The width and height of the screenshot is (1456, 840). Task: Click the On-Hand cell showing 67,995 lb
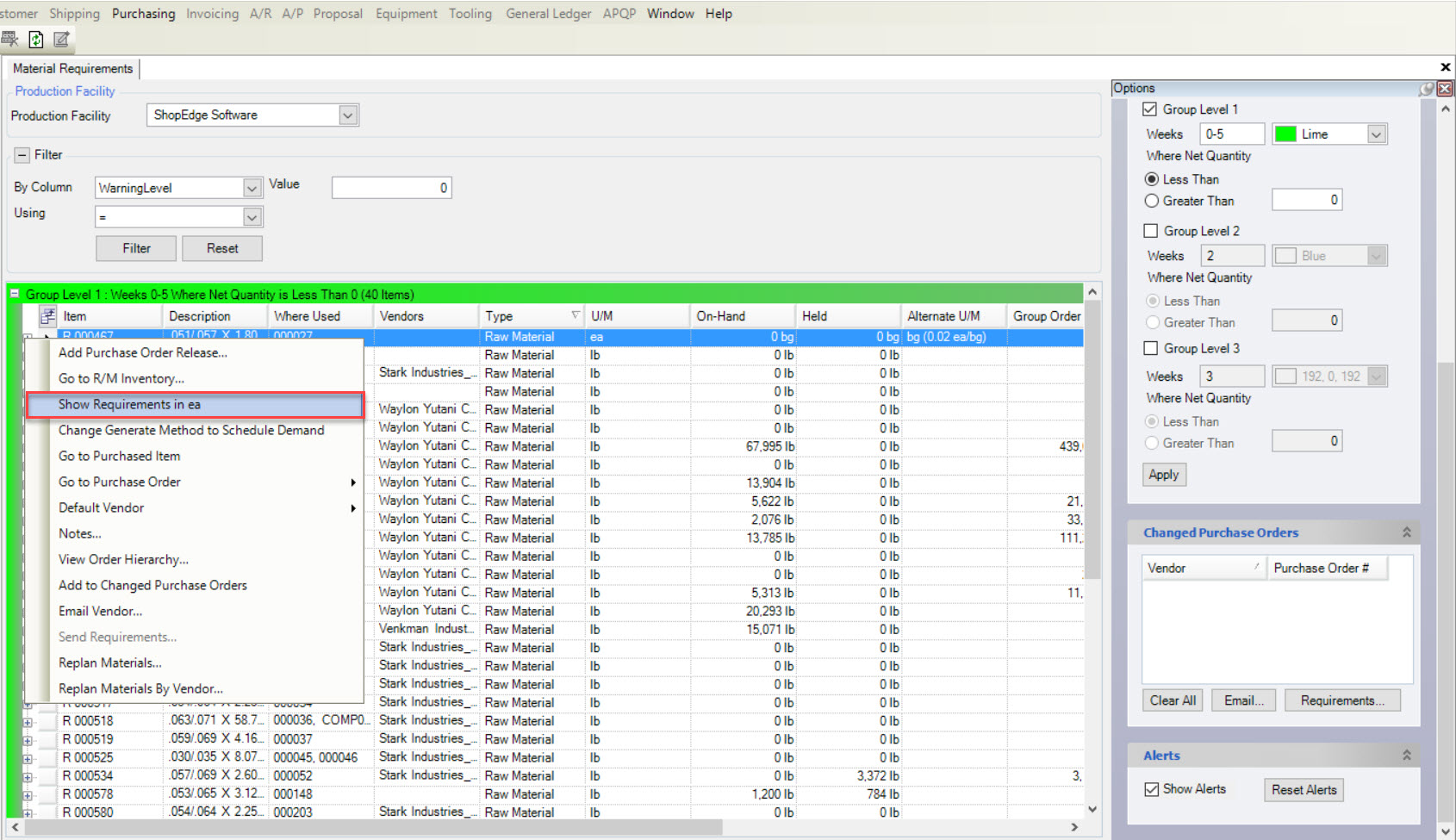tap(742, 446)
